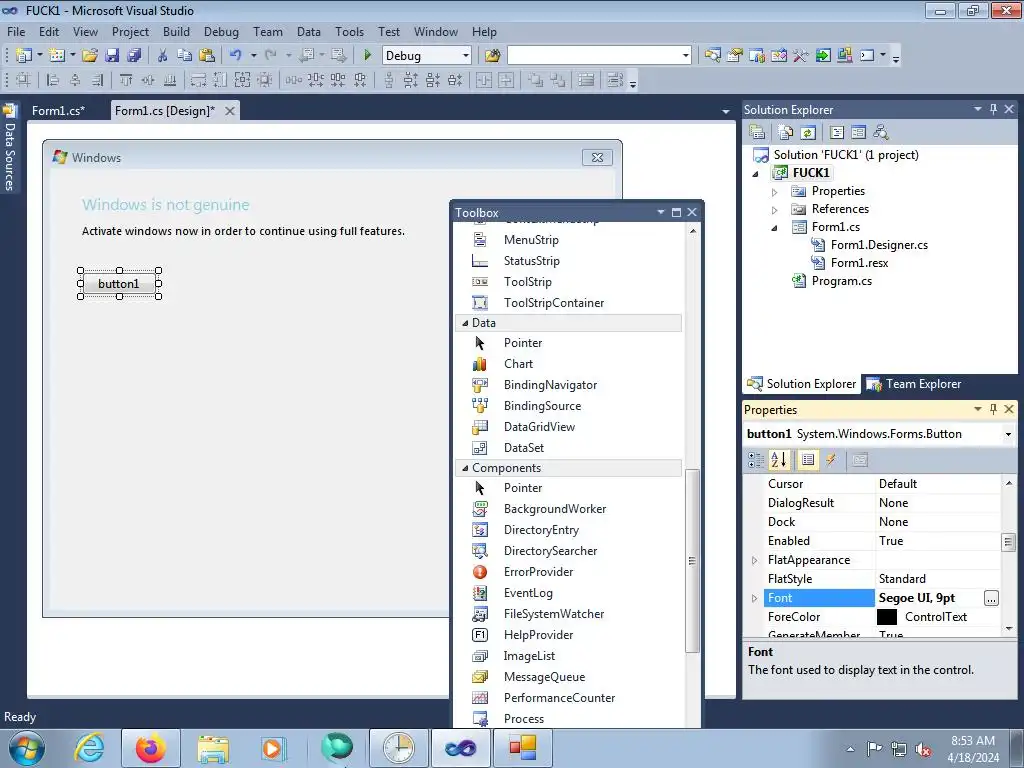
Task: Click the Paste clipboard icon
Action: tap(207, 56)
